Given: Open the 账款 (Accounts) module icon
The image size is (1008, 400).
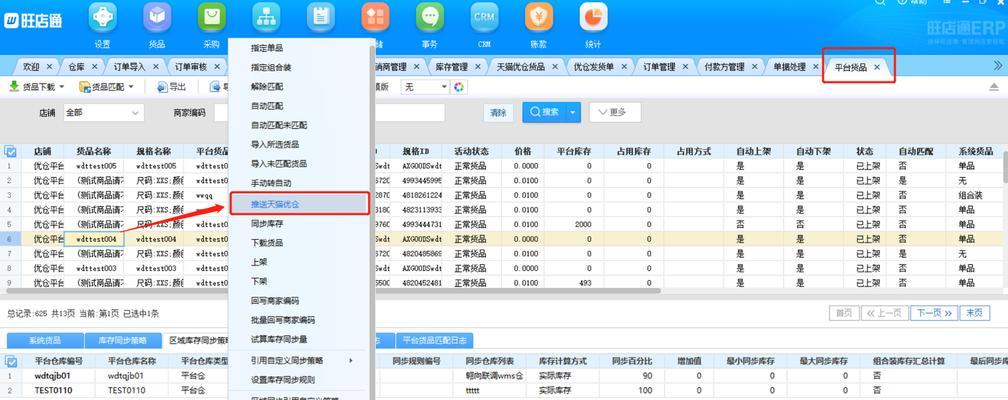Looking at the screenshot, I should pyautogui.click(x=539, y=17).
